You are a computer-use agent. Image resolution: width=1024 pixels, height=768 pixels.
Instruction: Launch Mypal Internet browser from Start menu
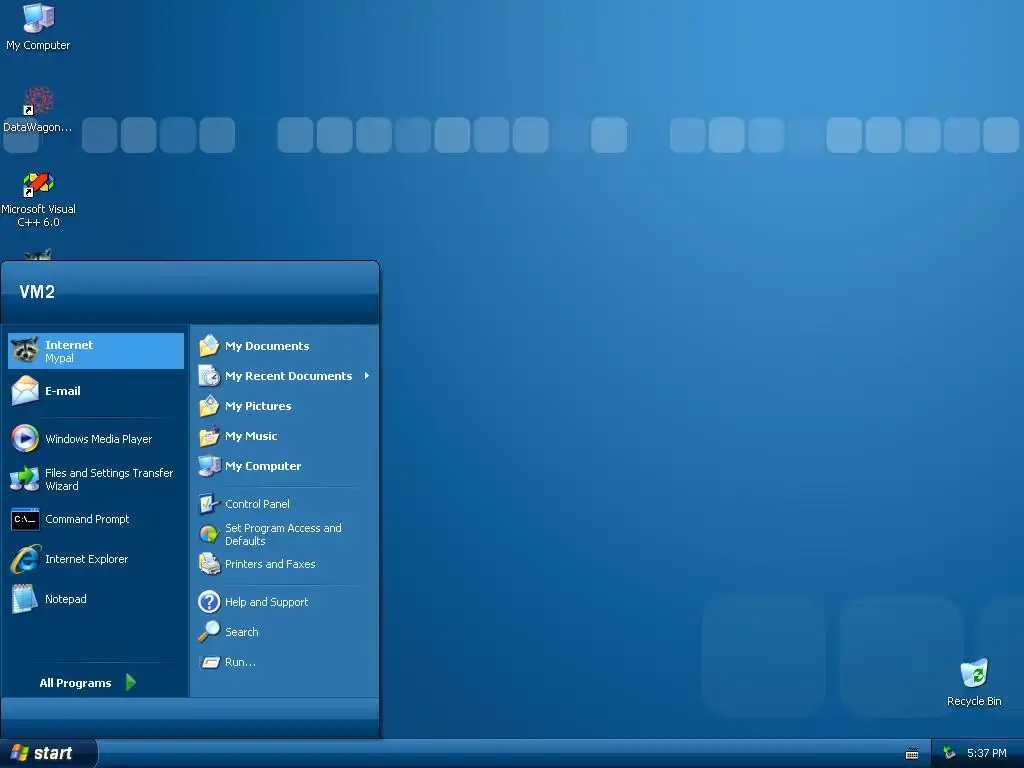[x=96, y=351]
